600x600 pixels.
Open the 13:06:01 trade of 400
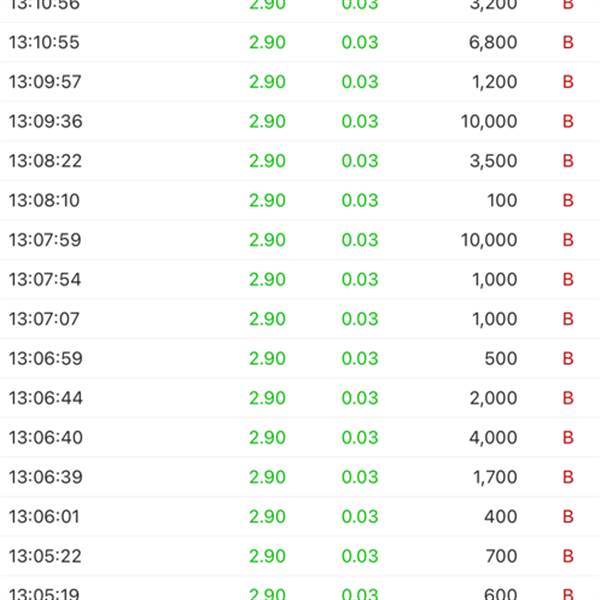(x=300, y=517)
